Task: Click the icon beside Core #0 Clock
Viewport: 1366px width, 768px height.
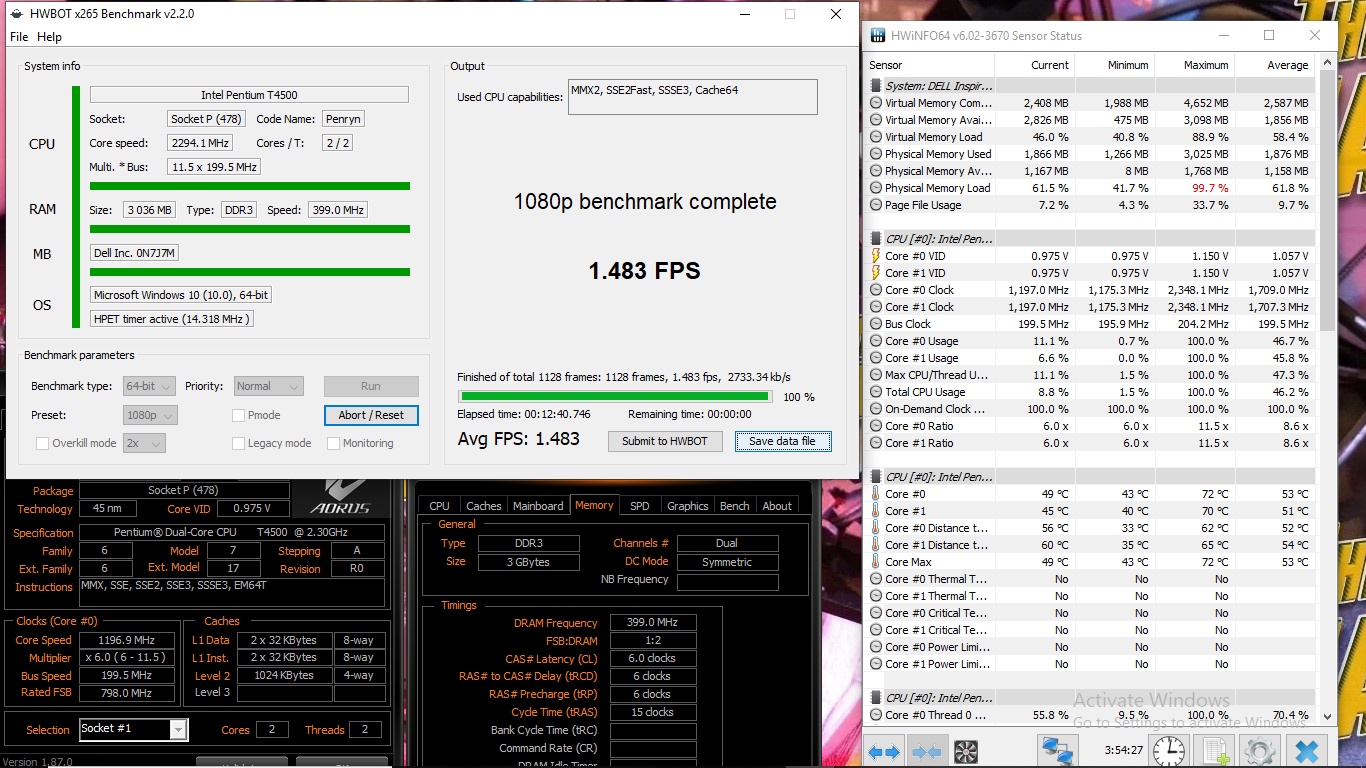Action: pos(876,290)
